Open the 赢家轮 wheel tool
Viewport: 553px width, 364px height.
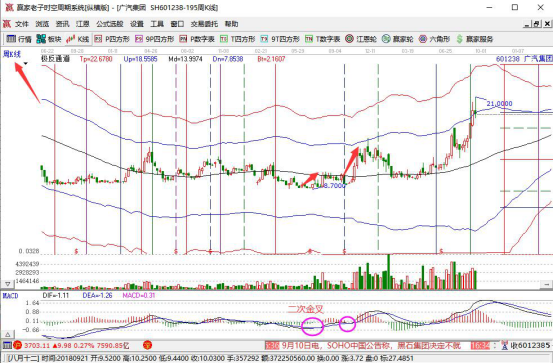pyautogui.click(x=397, y=39)
